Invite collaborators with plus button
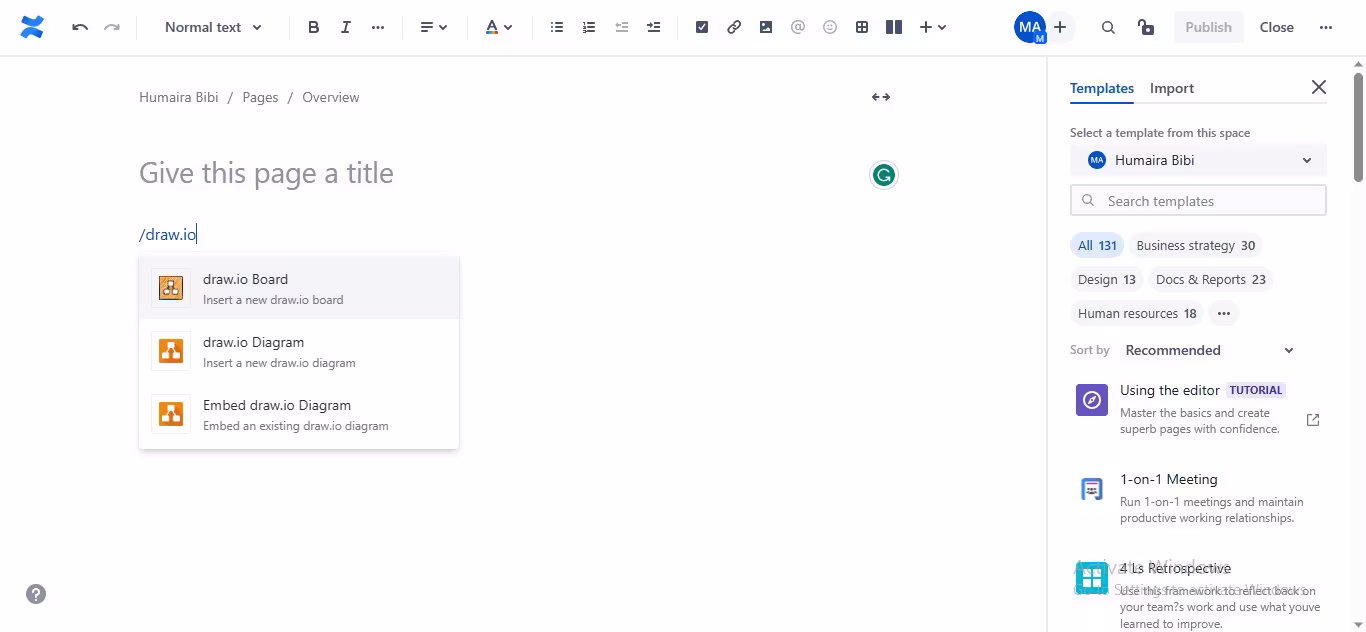The height and width of the screenshot is (632, 1366). [1060, 28]
